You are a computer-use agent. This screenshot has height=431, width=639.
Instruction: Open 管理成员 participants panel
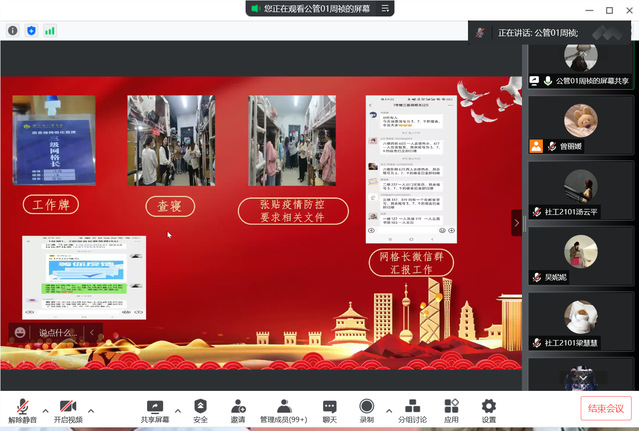click(x=284, y=408)
